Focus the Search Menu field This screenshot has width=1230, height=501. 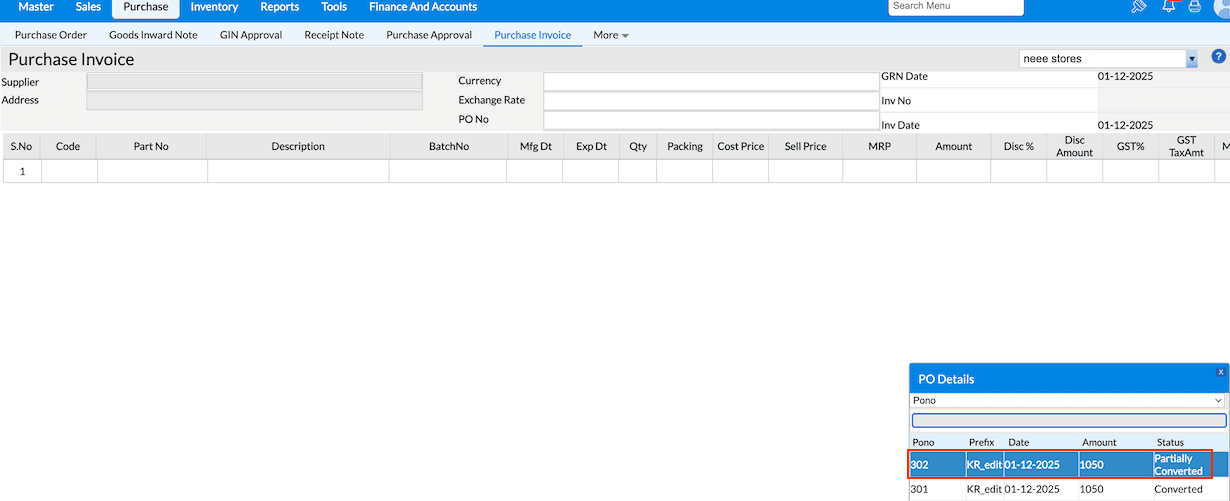tap(956, 6)
